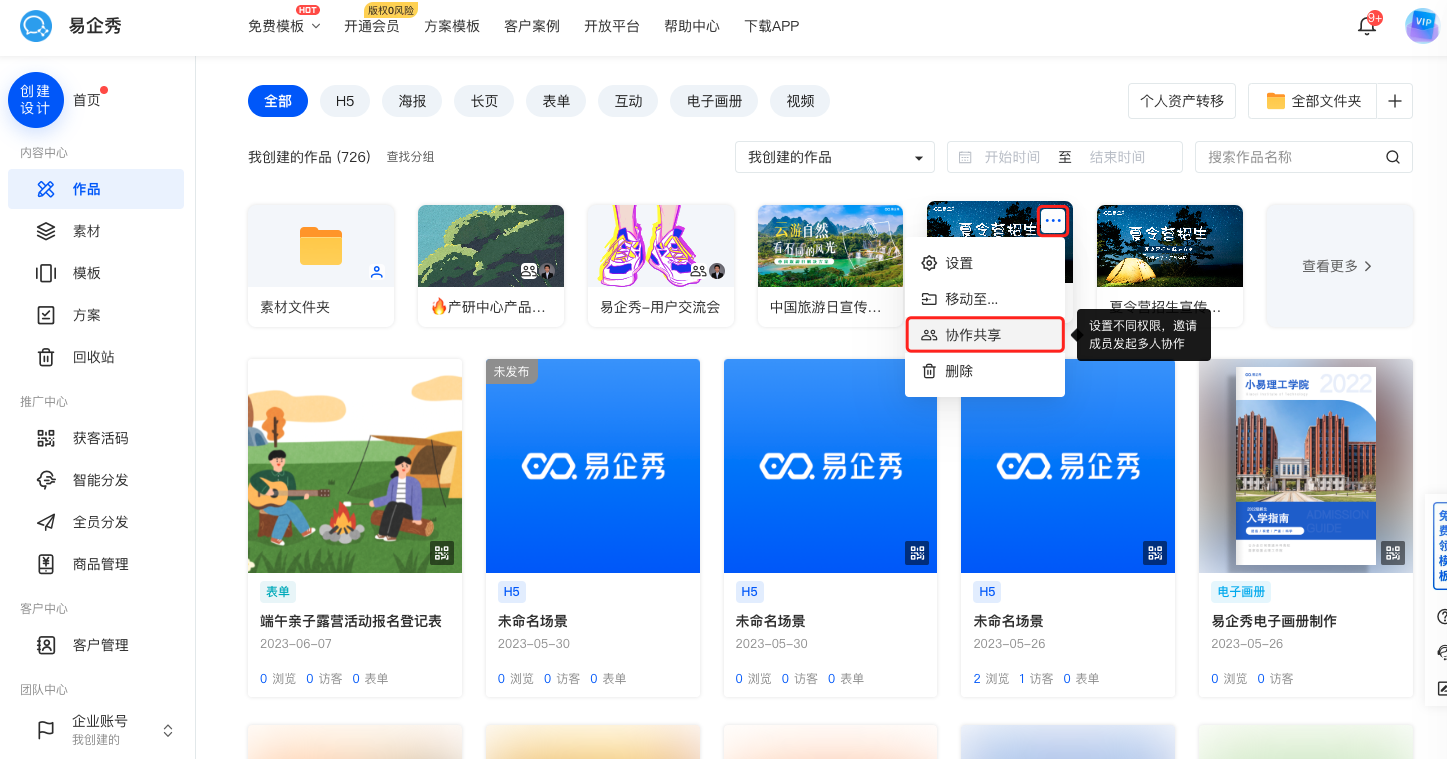The image size is (1447, 759).
Task: Open 智能分发 in the sidebar
Action: (96, 480)
